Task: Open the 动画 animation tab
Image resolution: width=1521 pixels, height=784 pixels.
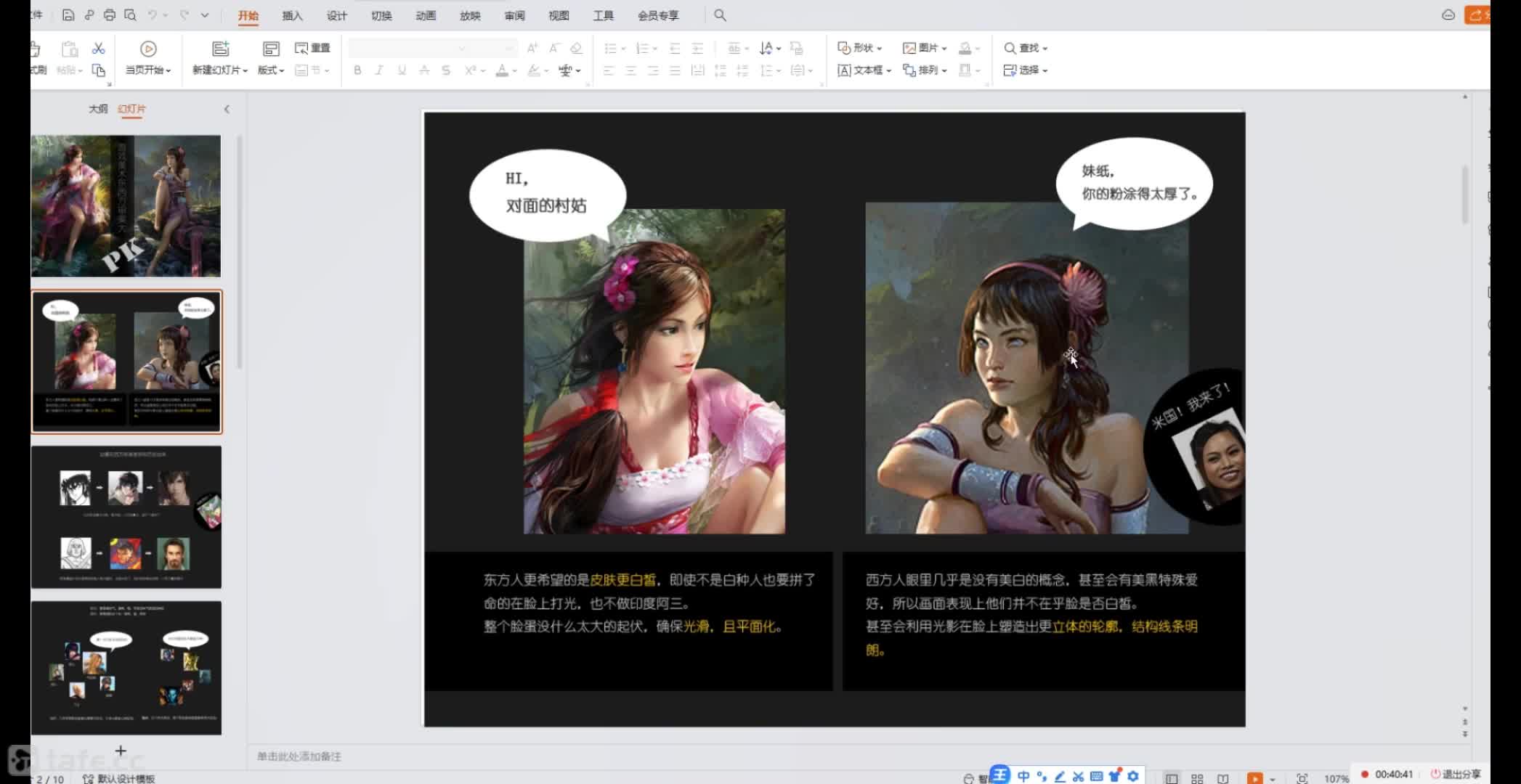Action: tap(426, 15)
